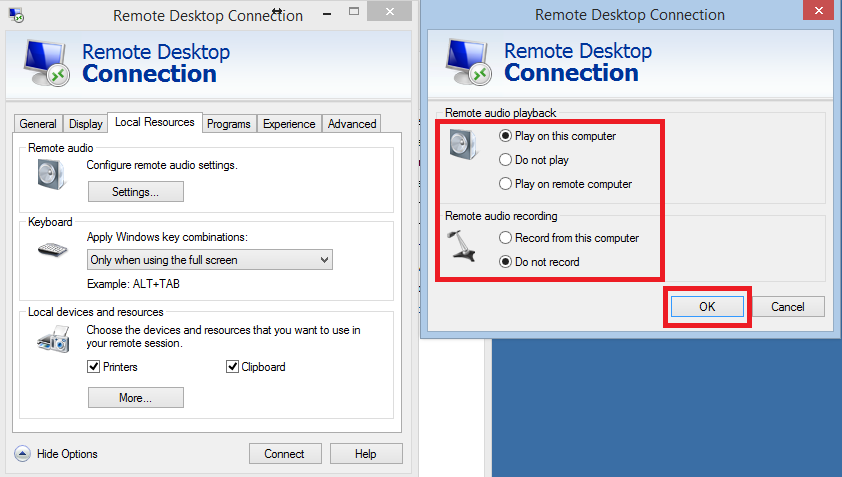Select Play on this computer
Image resolution: width=842 pixels, height=477 pixels.
click(x=557, y=136)
